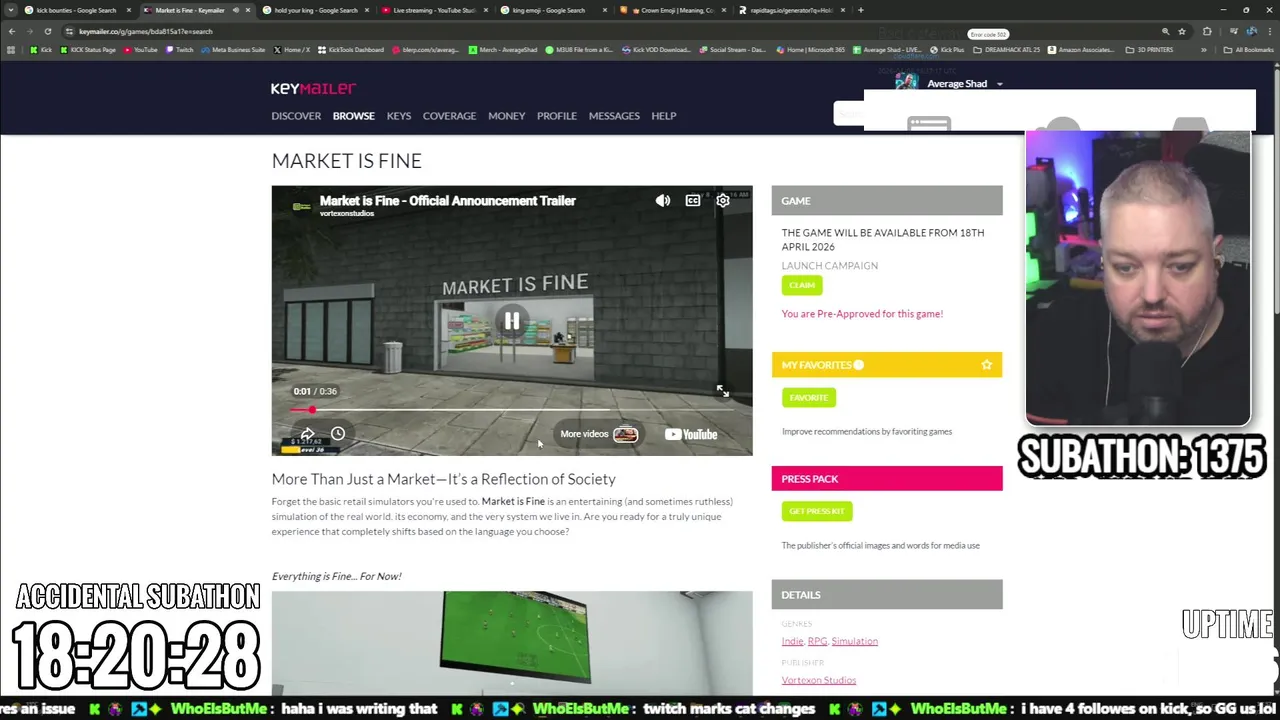Click the Watch Later clock icon
The width and height of the screenshot is (1280, 720).
click(338, 434)
